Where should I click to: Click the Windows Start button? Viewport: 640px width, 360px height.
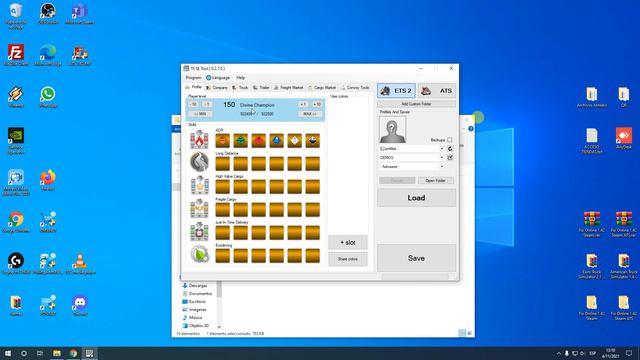pos(8,353)
